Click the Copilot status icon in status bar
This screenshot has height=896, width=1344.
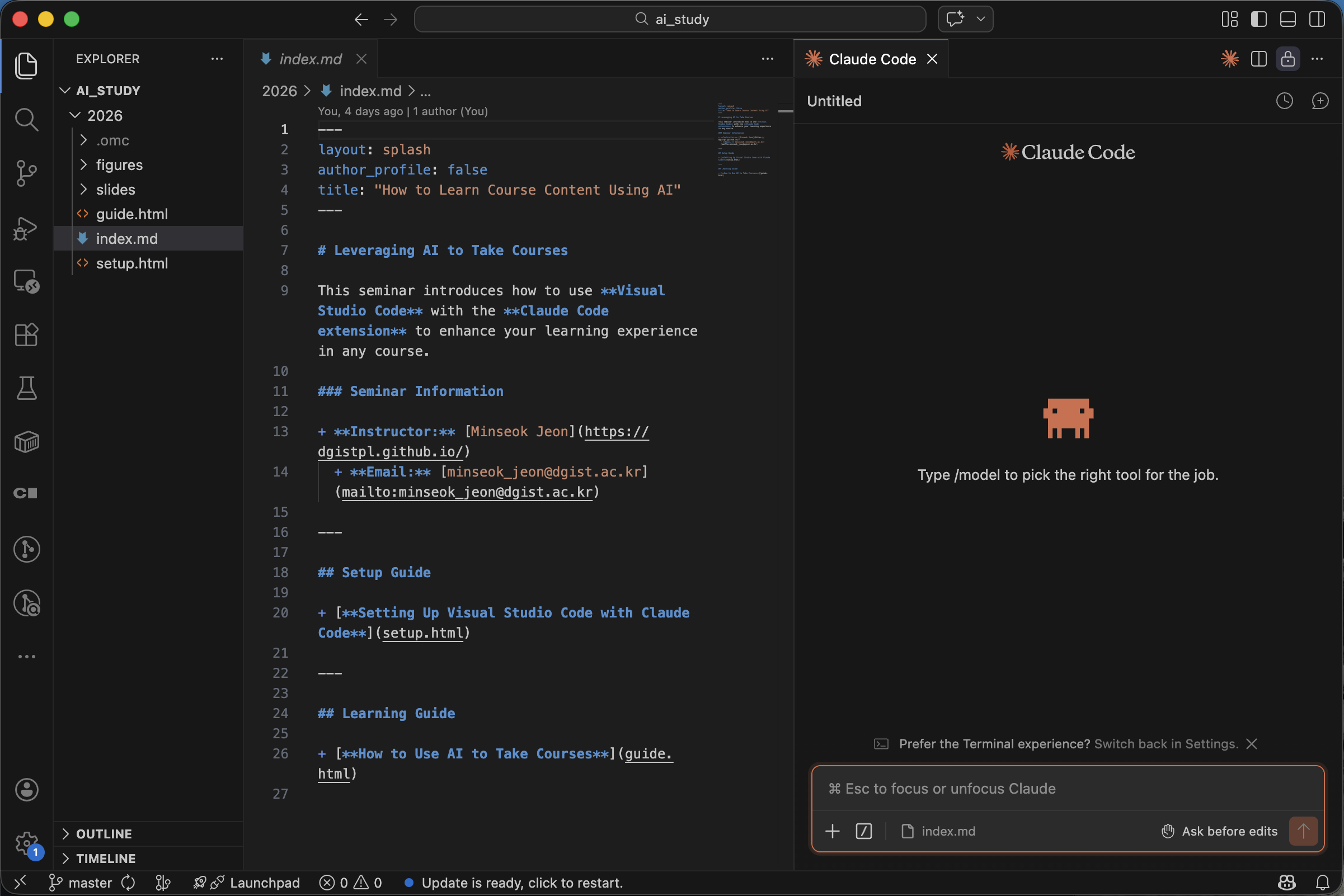pyautogui.click(x=1287, y=883)
